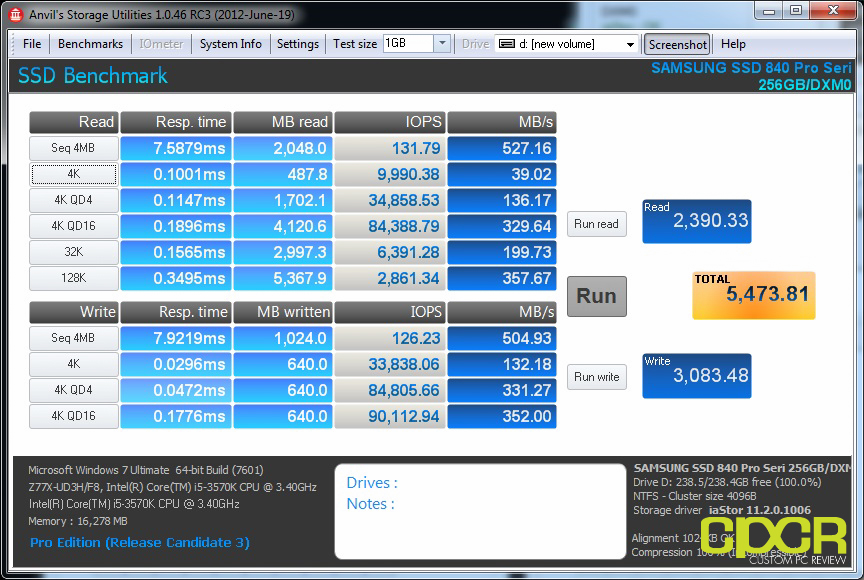Screen dimensions: 864x580
Task: Click the Anvil's Storage Utilities title bar icon
Action: (x=15, y=14)
